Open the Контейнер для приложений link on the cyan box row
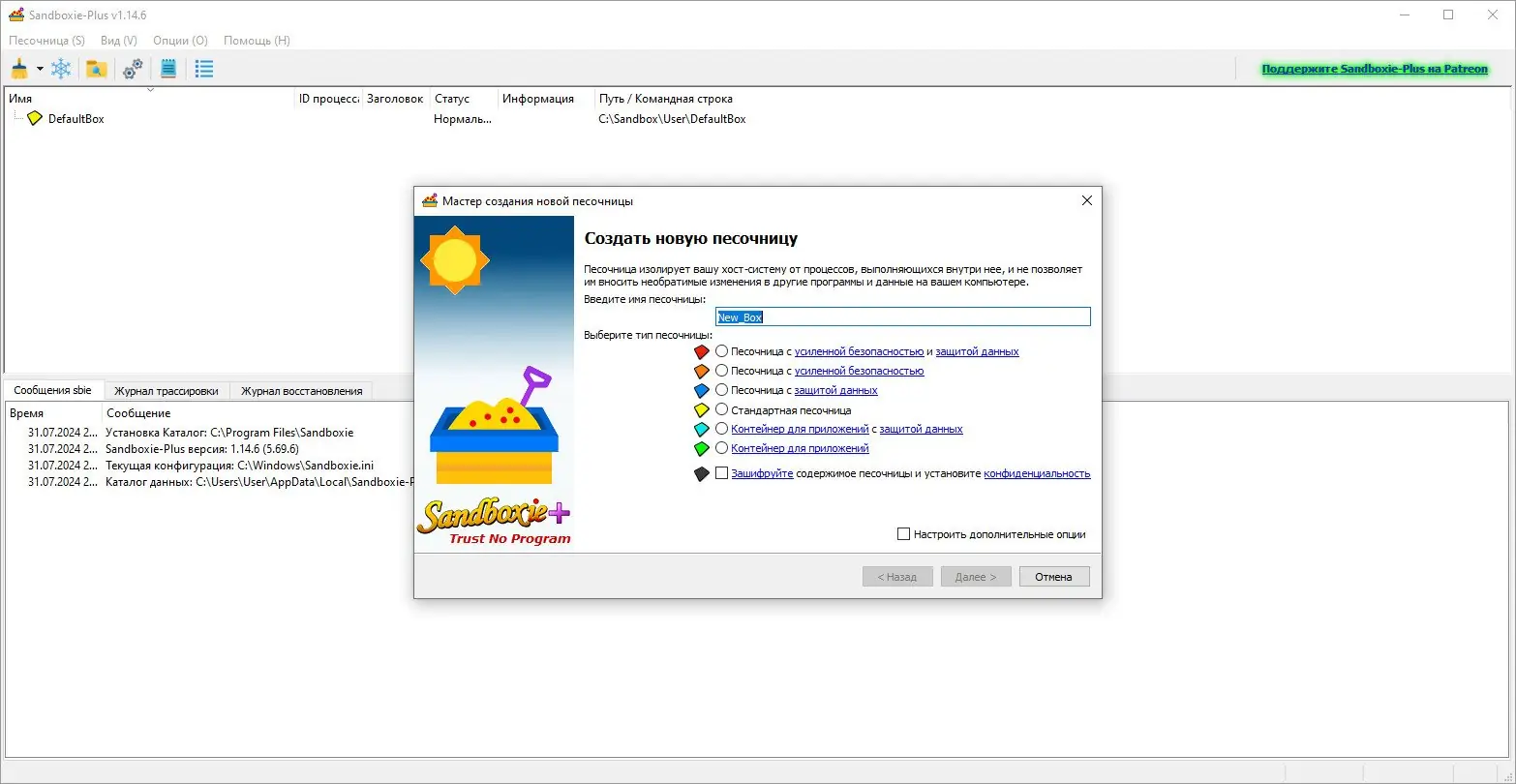This screenshot has height=784, width=1516. pyautogui.click(x=800, y=429)
